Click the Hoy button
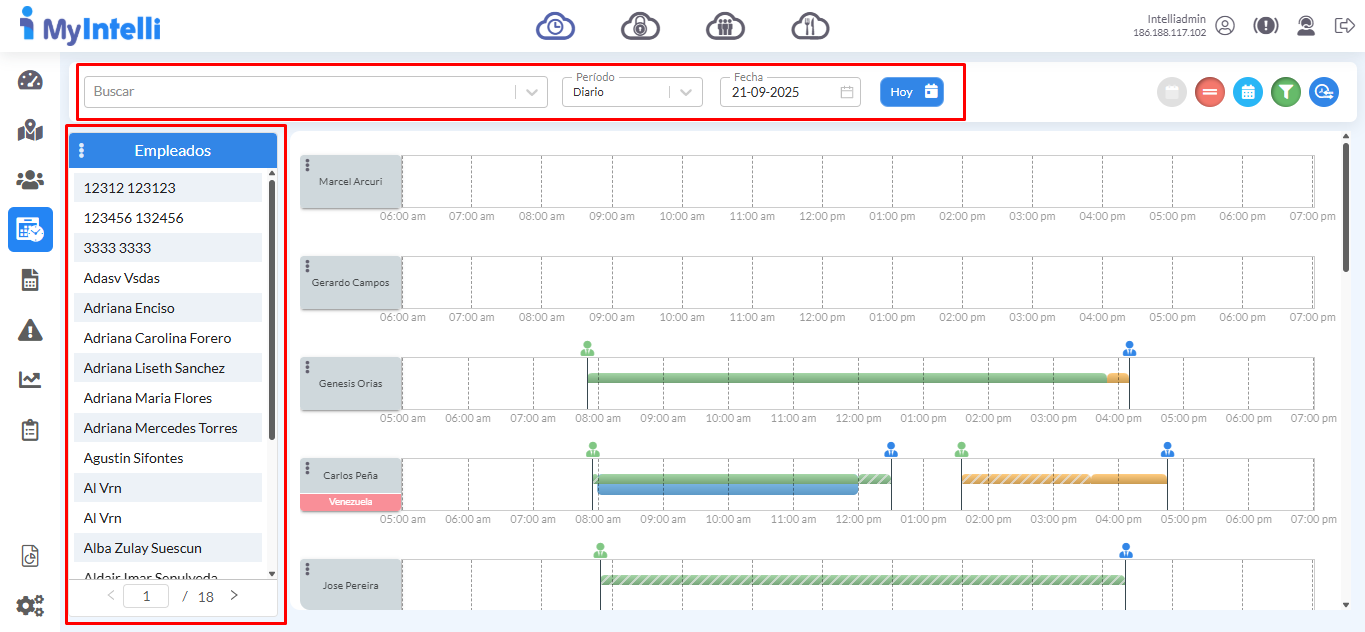Image resolution: width=1365 pixels, height=632 pixels. point(911,92)
